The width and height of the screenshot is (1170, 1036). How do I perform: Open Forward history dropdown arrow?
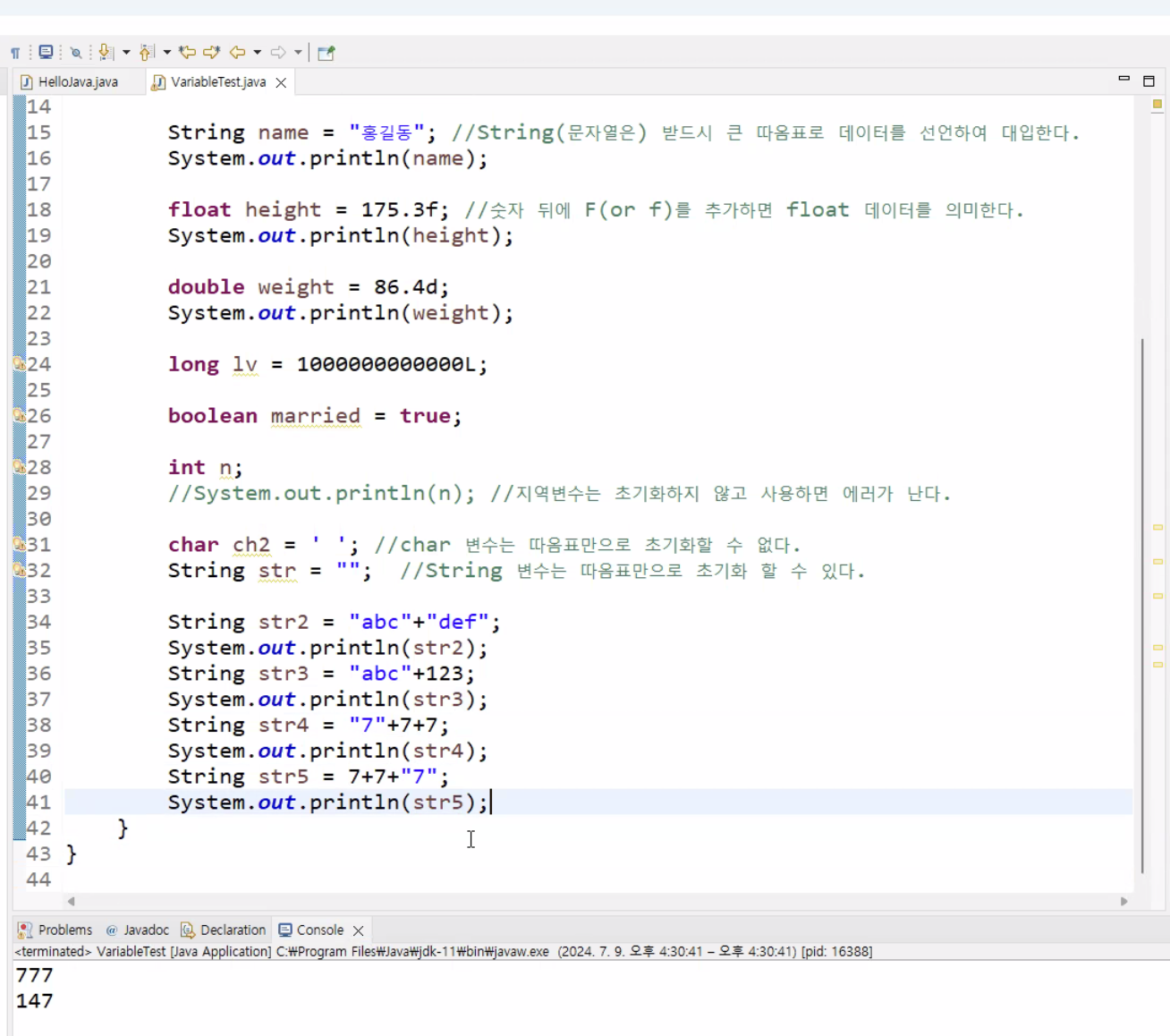tap(298, 53)
